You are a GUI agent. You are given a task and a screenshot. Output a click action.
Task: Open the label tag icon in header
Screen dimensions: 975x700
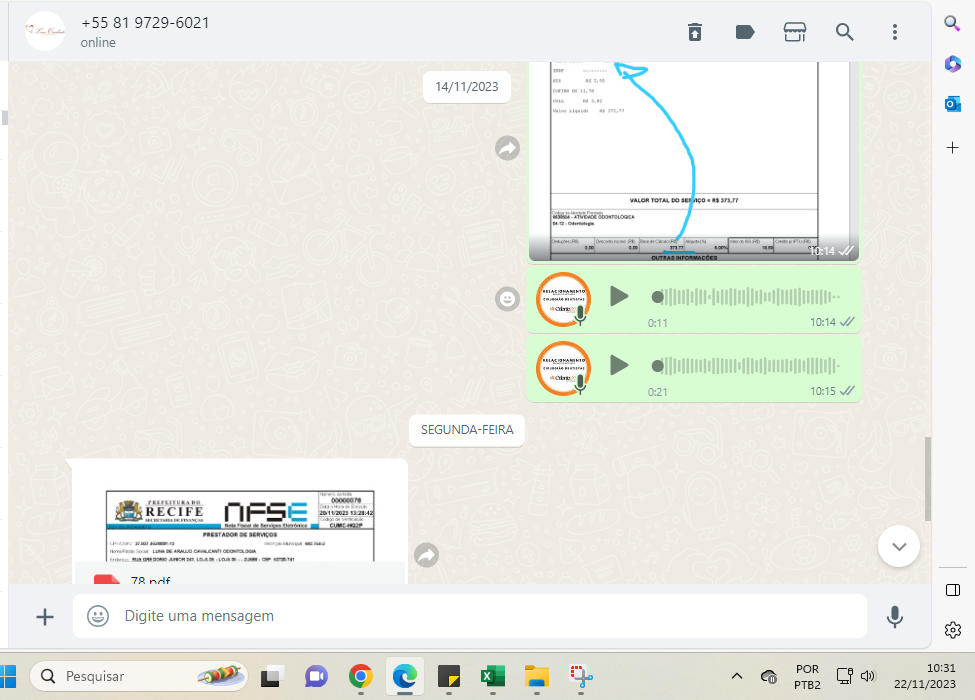[744, 32]
